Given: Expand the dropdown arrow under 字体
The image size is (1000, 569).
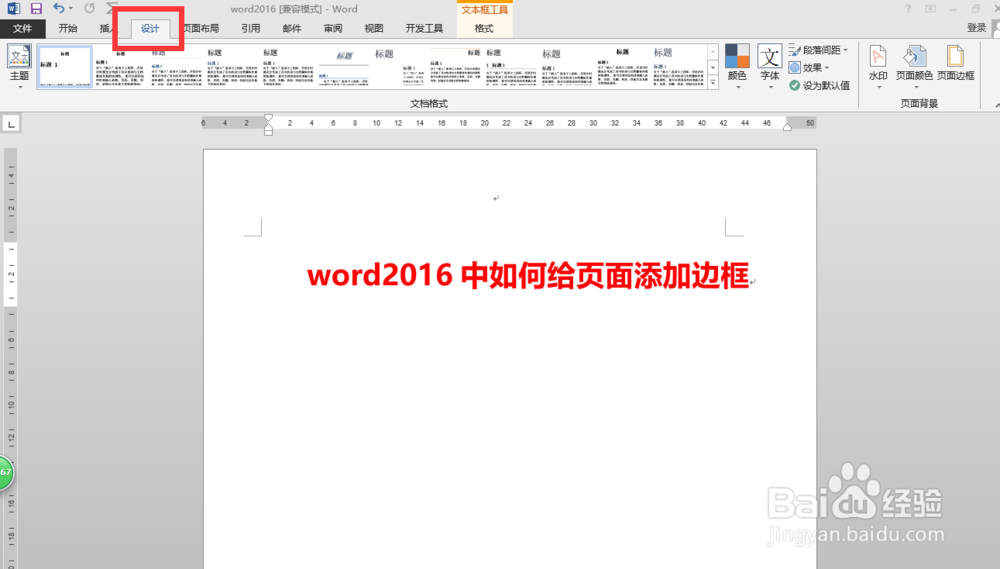Looking at the screenshot, I should [770, 87].
